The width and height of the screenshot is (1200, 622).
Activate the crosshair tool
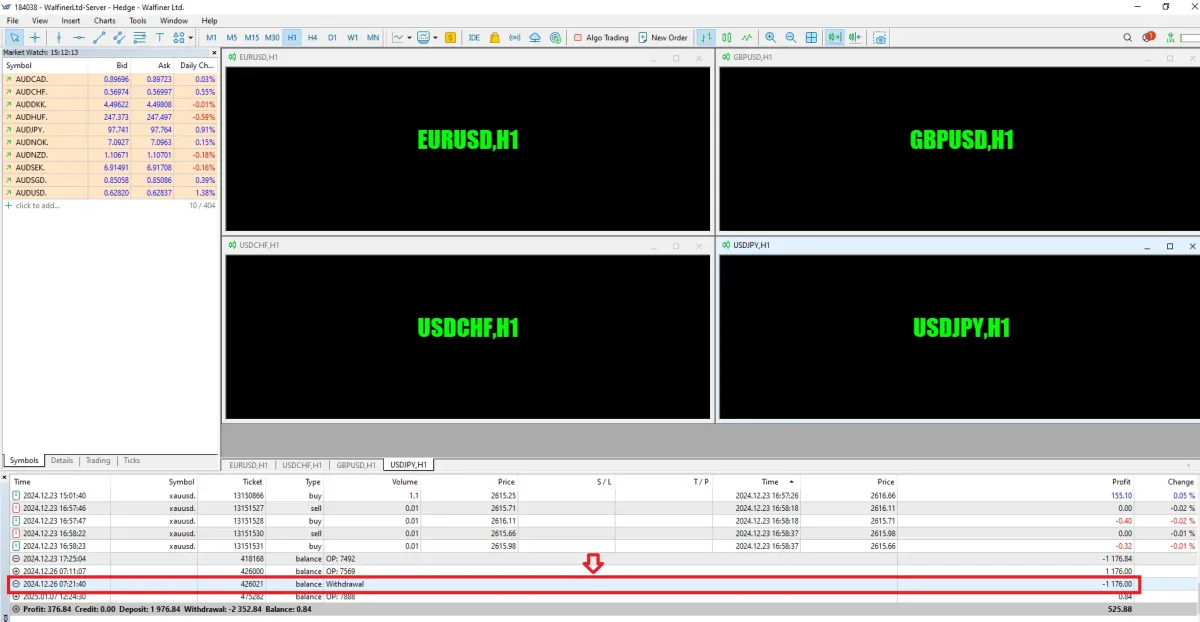point(35,37)
